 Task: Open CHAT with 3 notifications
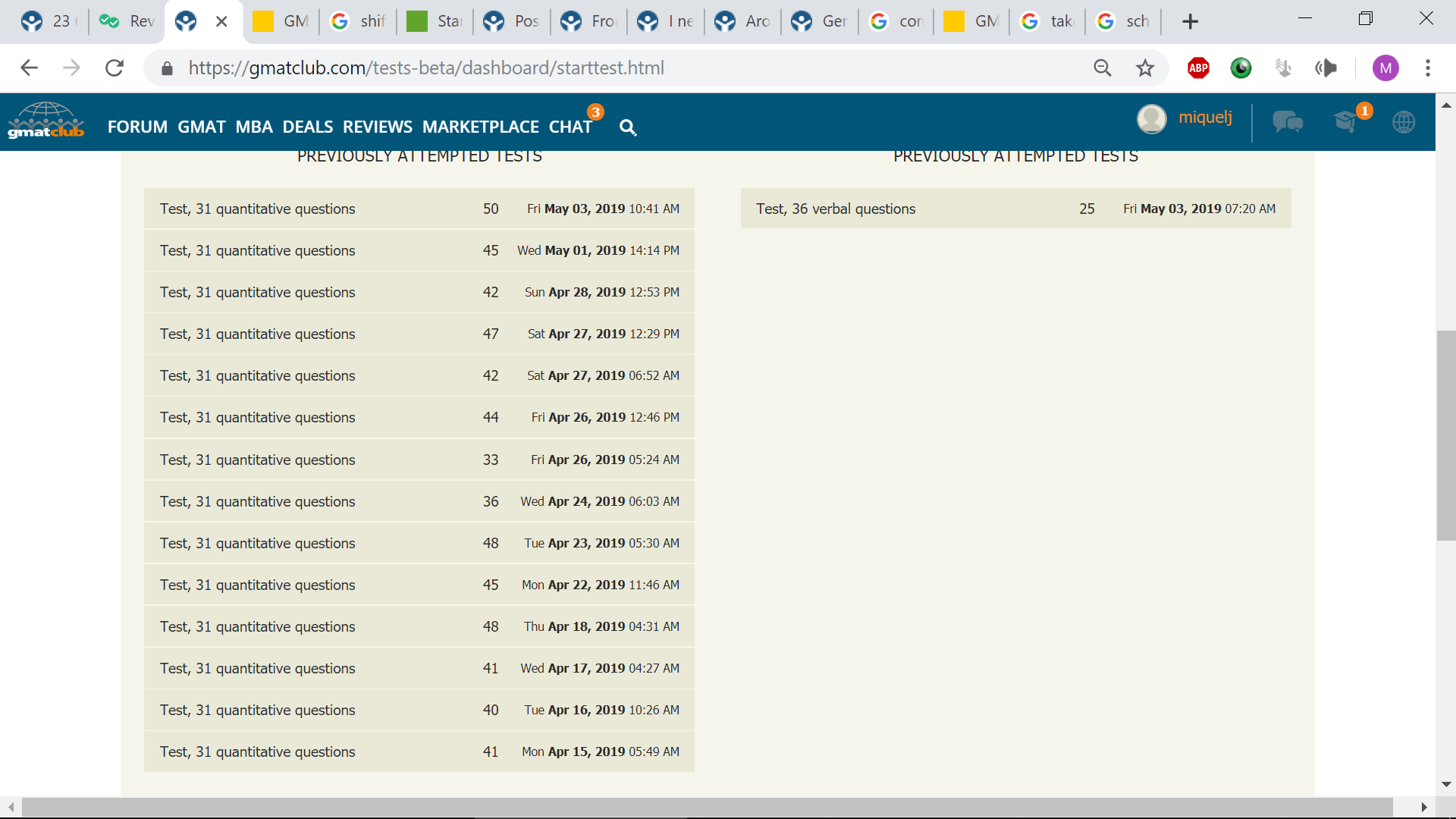tap(571, 127)
